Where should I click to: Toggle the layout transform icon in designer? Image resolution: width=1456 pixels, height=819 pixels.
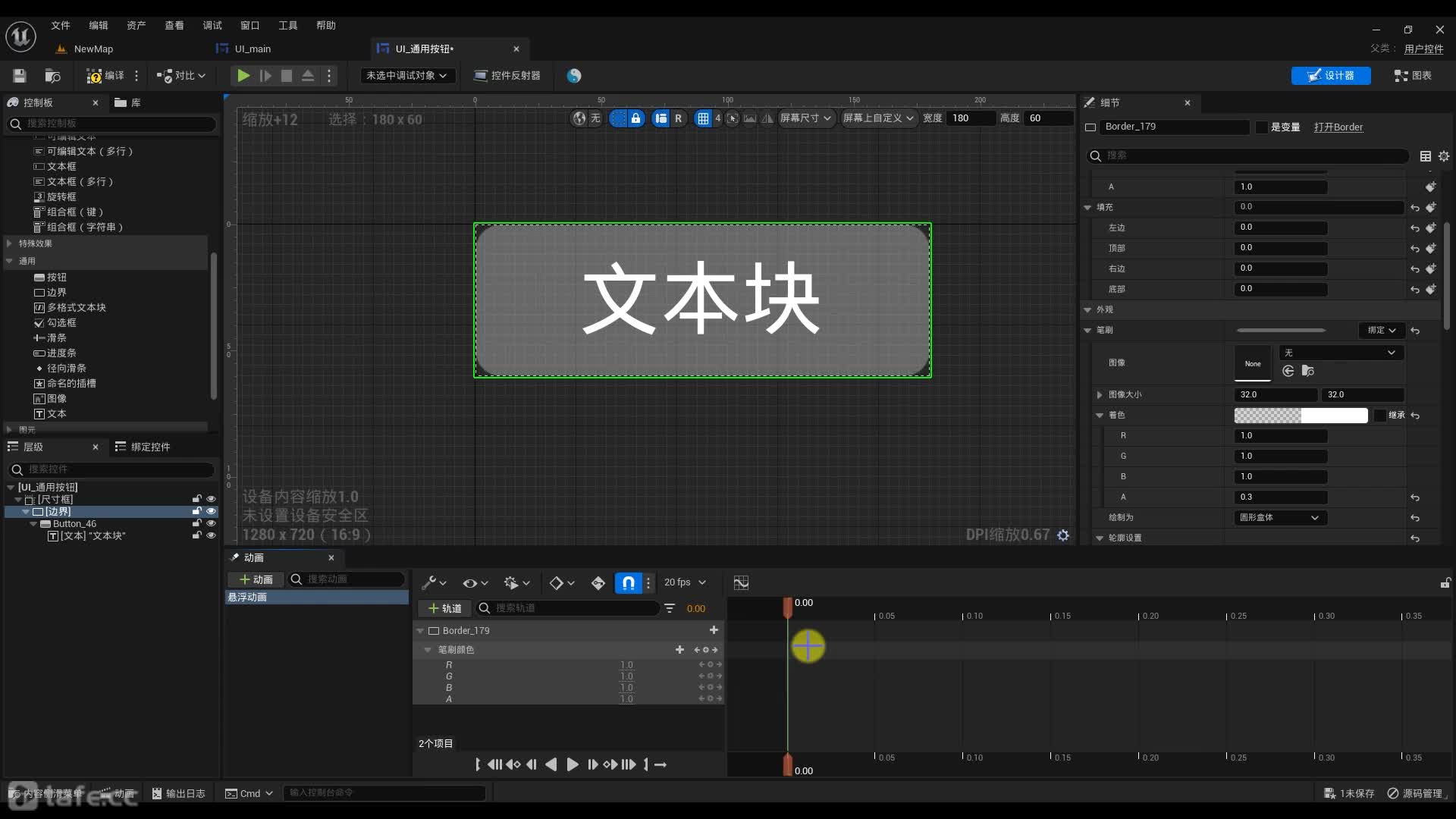[661, 118]
